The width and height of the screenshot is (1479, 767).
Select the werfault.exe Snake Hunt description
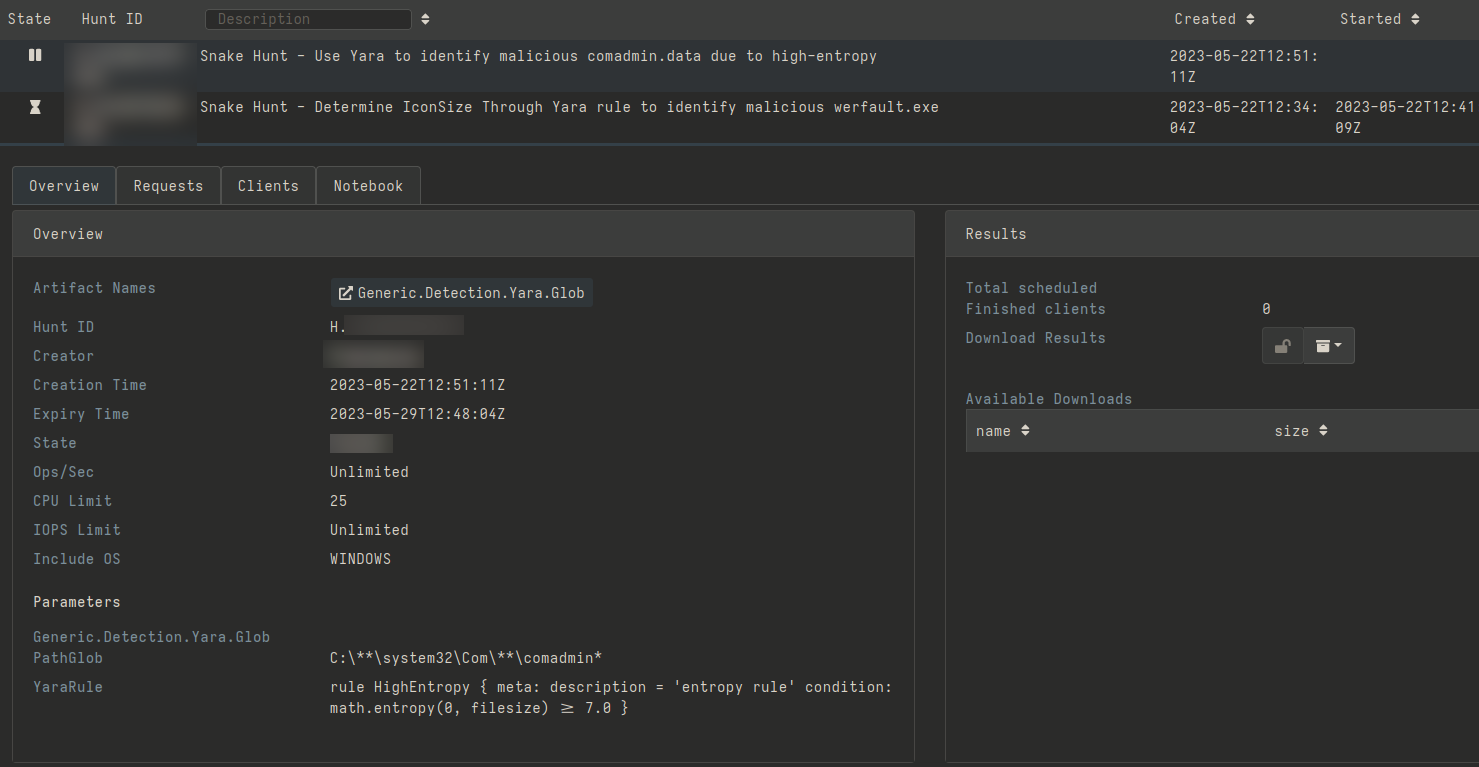(x=569, y=107)
